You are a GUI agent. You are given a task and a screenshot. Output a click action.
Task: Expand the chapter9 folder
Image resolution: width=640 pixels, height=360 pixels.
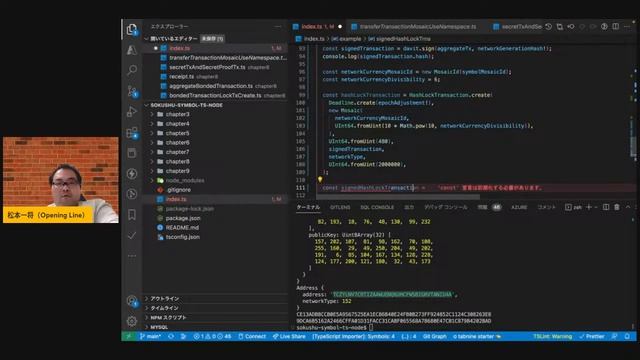(152, 171)
